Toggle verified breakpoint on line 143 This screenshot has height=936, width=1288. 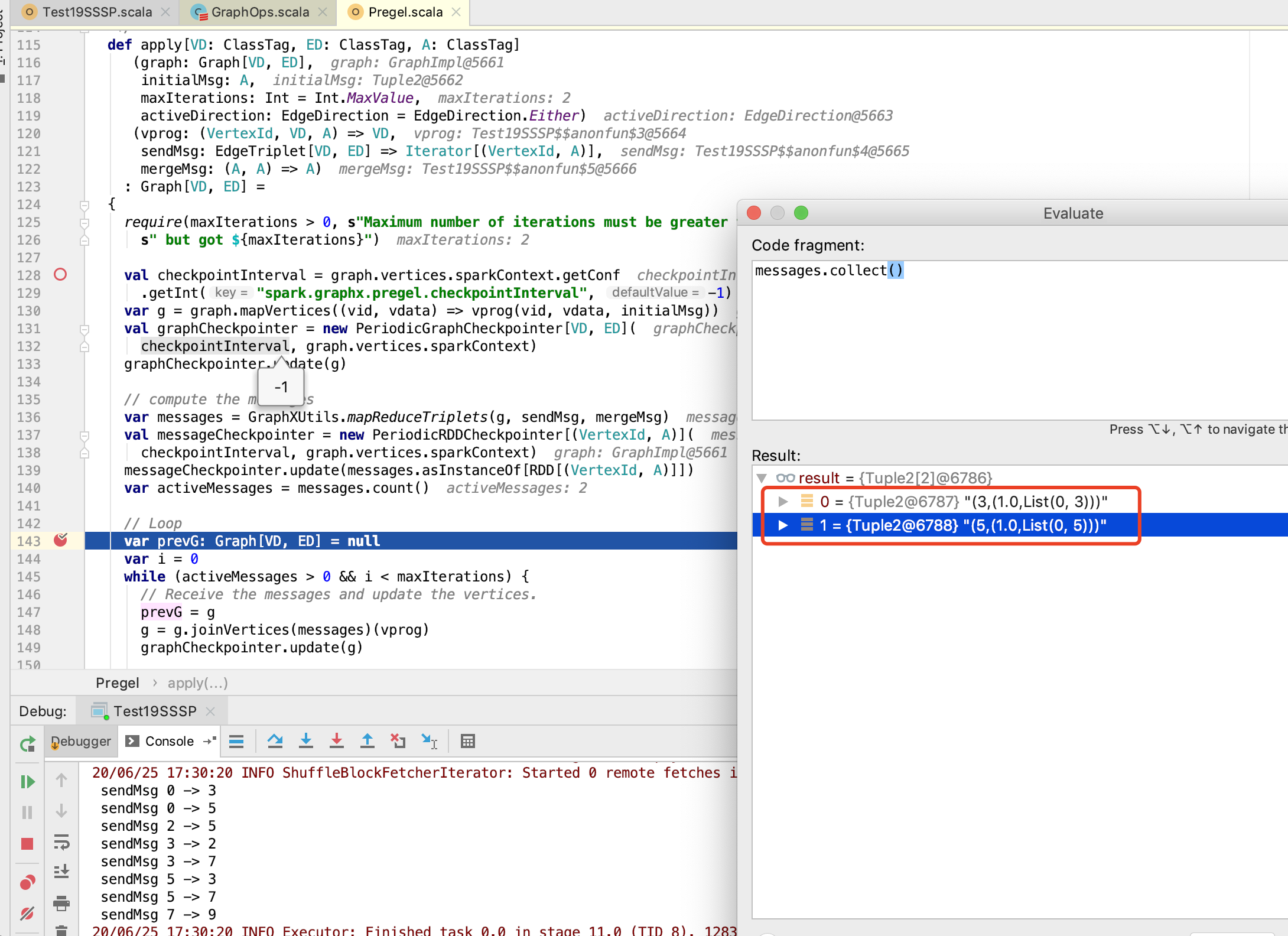click(x=60, y=540)
